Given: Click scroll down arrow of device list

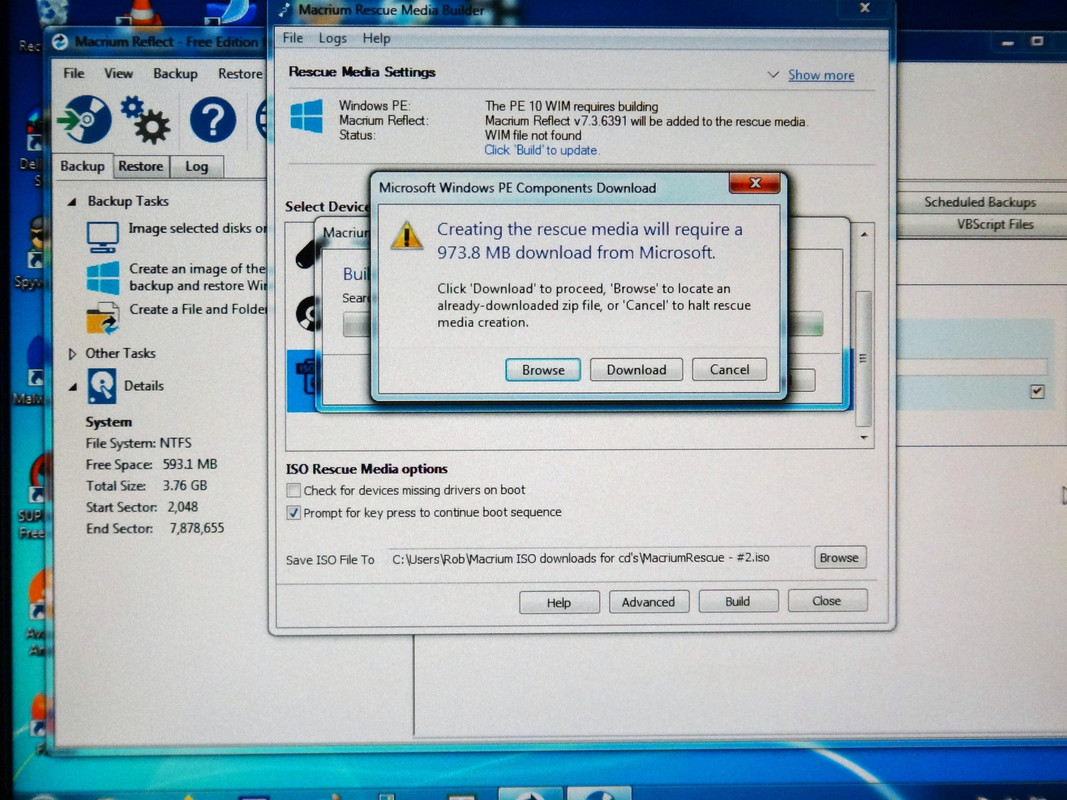Looking at the screenshot, I should (x=864, y=437).
